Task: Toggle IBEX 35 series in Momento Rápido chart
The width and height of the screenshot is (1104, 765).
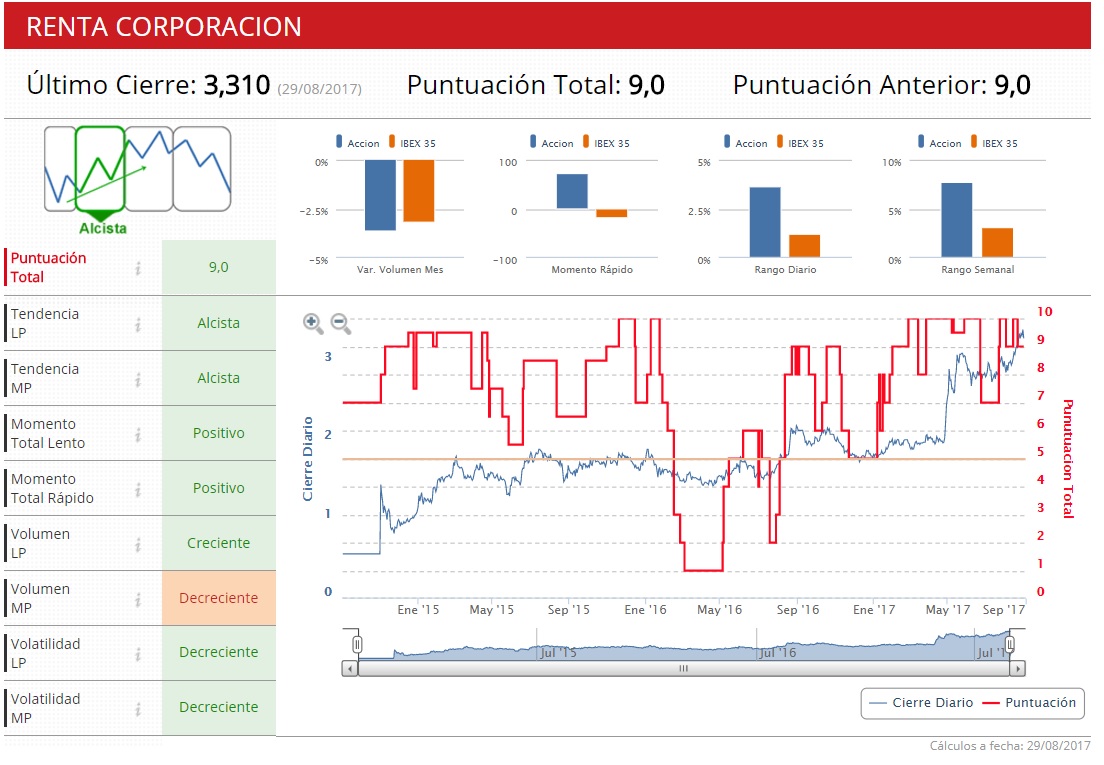Action: [606, 143]
